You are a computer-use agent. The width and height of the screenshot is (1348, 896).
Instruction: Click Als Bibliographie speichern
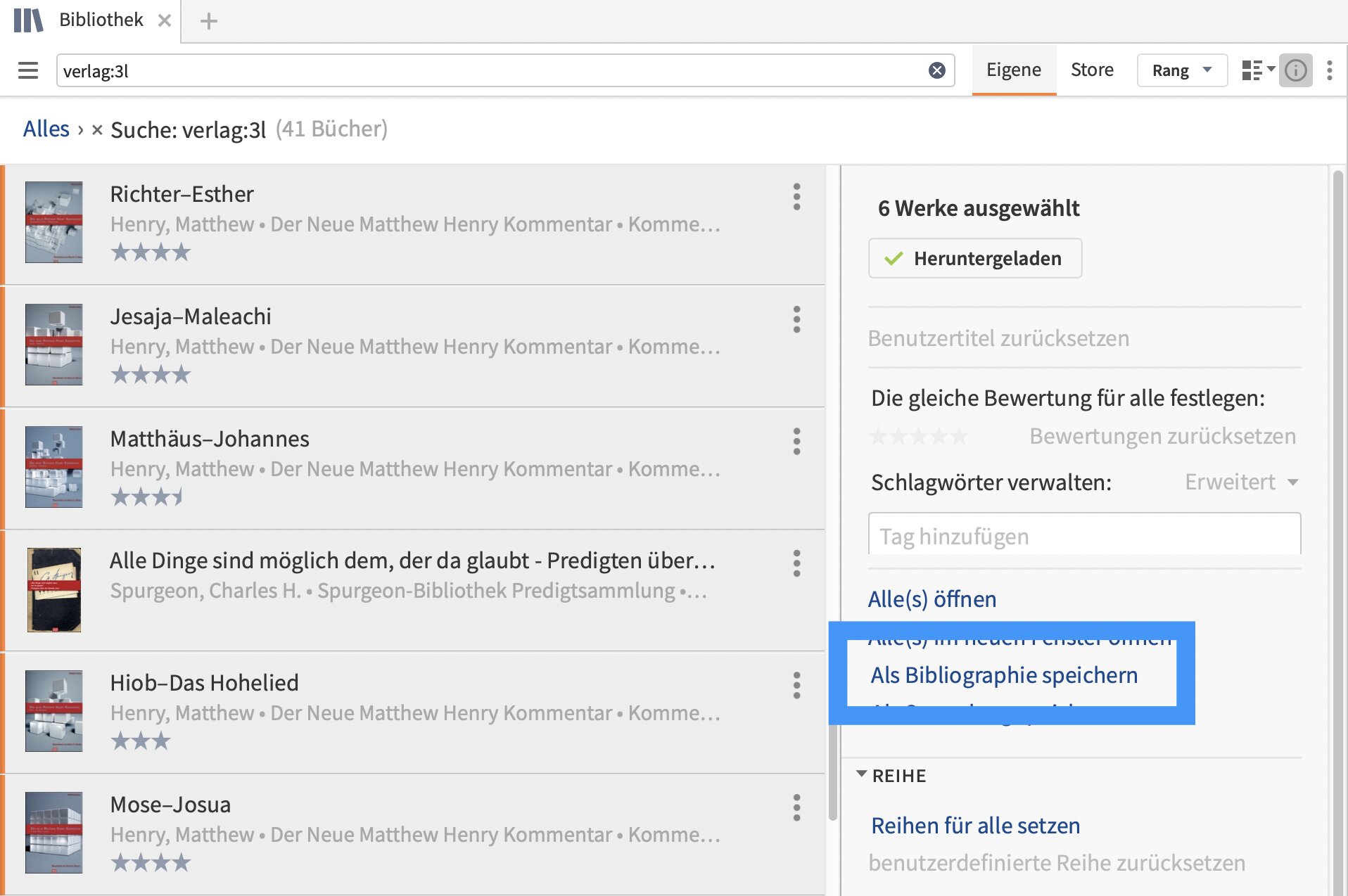pos(1004,675)
